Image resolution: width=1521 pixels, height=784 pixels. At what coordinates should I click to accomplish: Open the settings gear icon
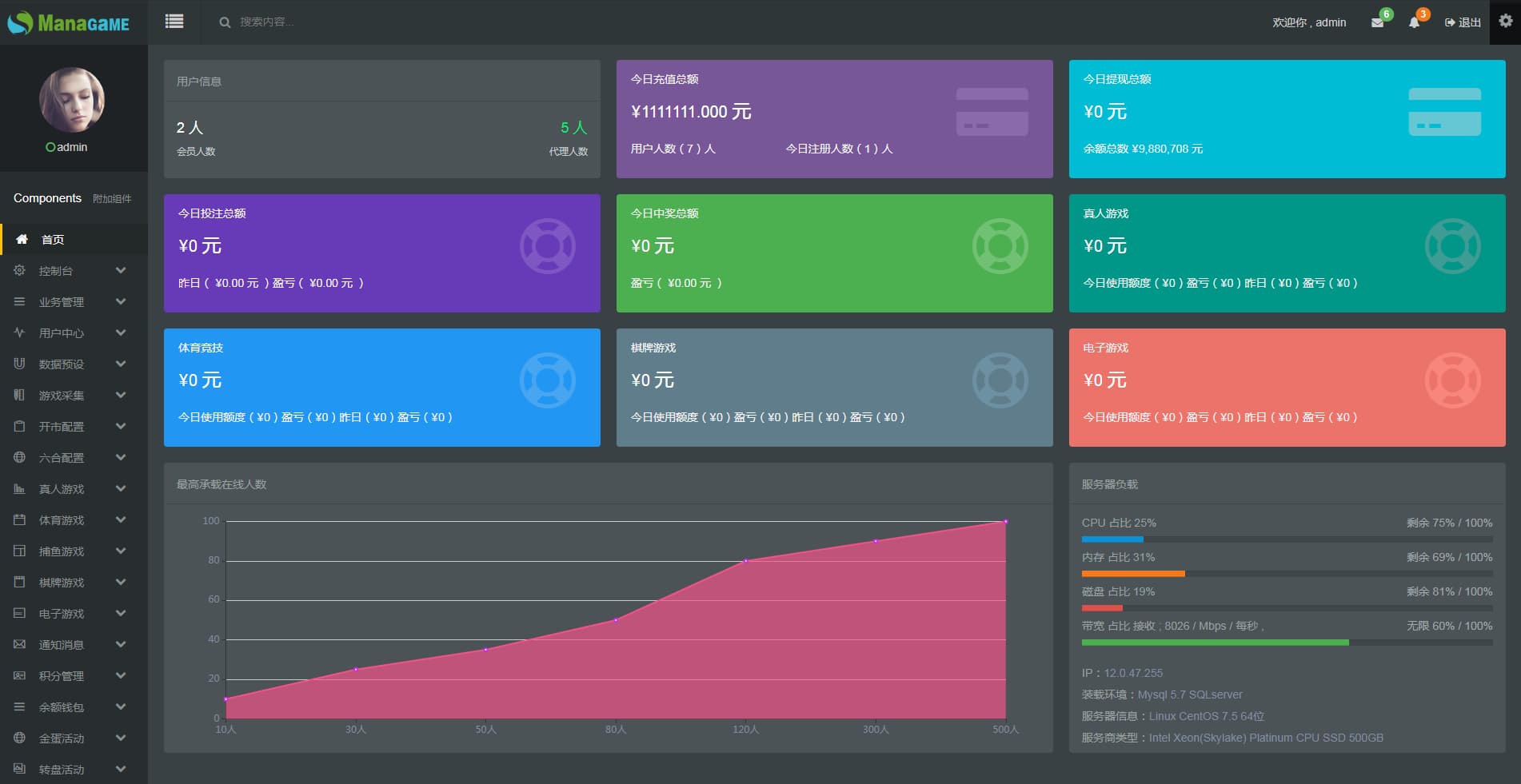click(x=1505, y=22)
